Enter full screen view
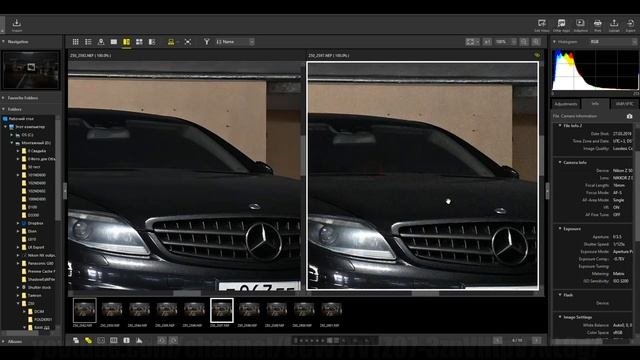Screen dimensions: 640x360 [x=188, y=42]
